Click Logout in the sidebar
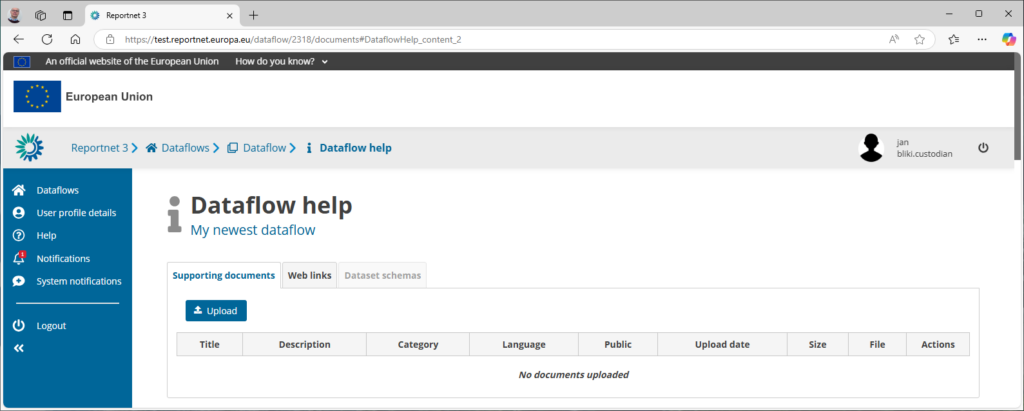This screenshot has width=1024, height=411. pos(51,326)
